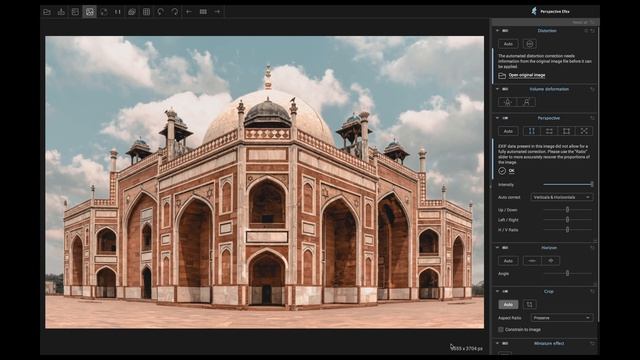Screen dimensions: 640x360
Task: Click Auto in the Distortion palette
Action: (508, 44)
